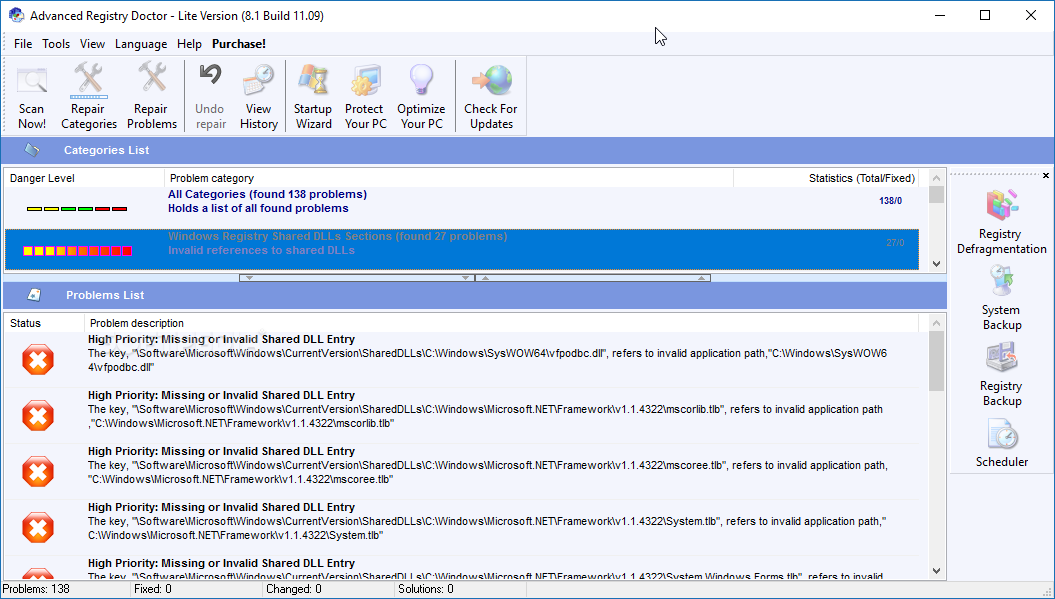The image size is (1055, 599).
Task: Click error status icon for mscoree.tlb entry
Action: [x=38, y=471]
